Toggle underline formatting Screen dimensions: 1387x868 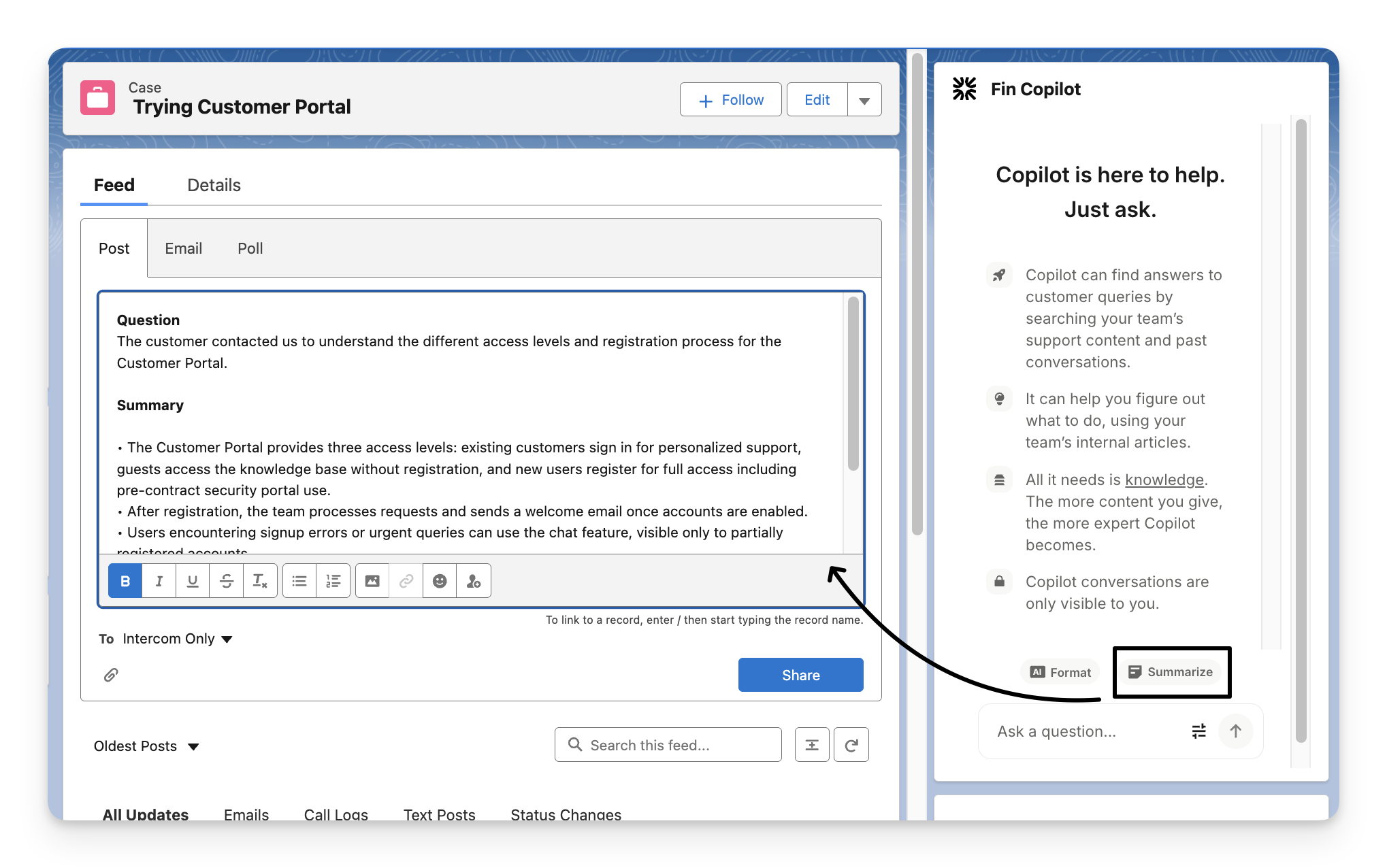click(x=193, y=581)
